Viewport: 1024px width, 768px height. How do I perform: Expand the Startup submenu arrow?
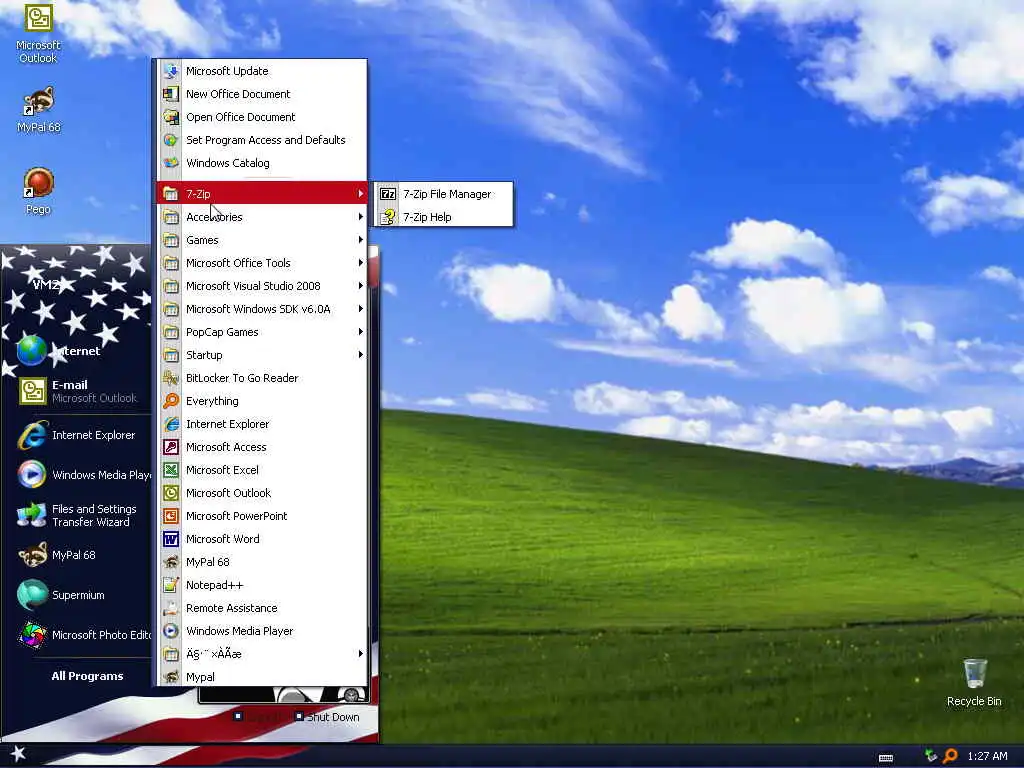(360, 355)
